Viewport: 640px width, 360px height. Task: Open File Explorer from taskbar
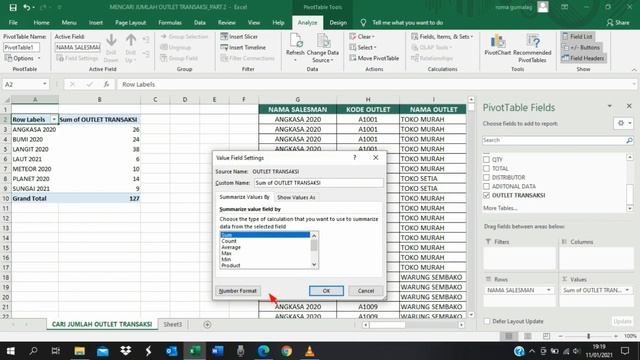80,351
